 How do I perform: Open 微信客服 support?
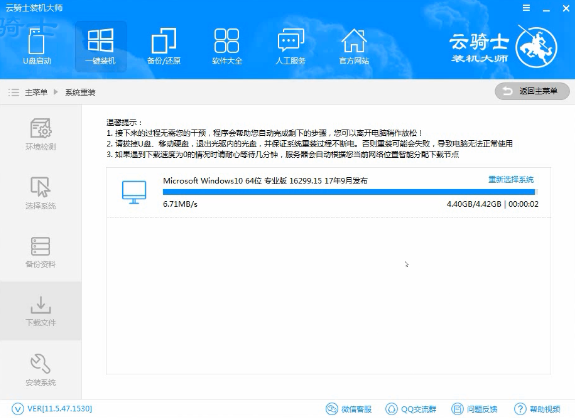(349, 409)
